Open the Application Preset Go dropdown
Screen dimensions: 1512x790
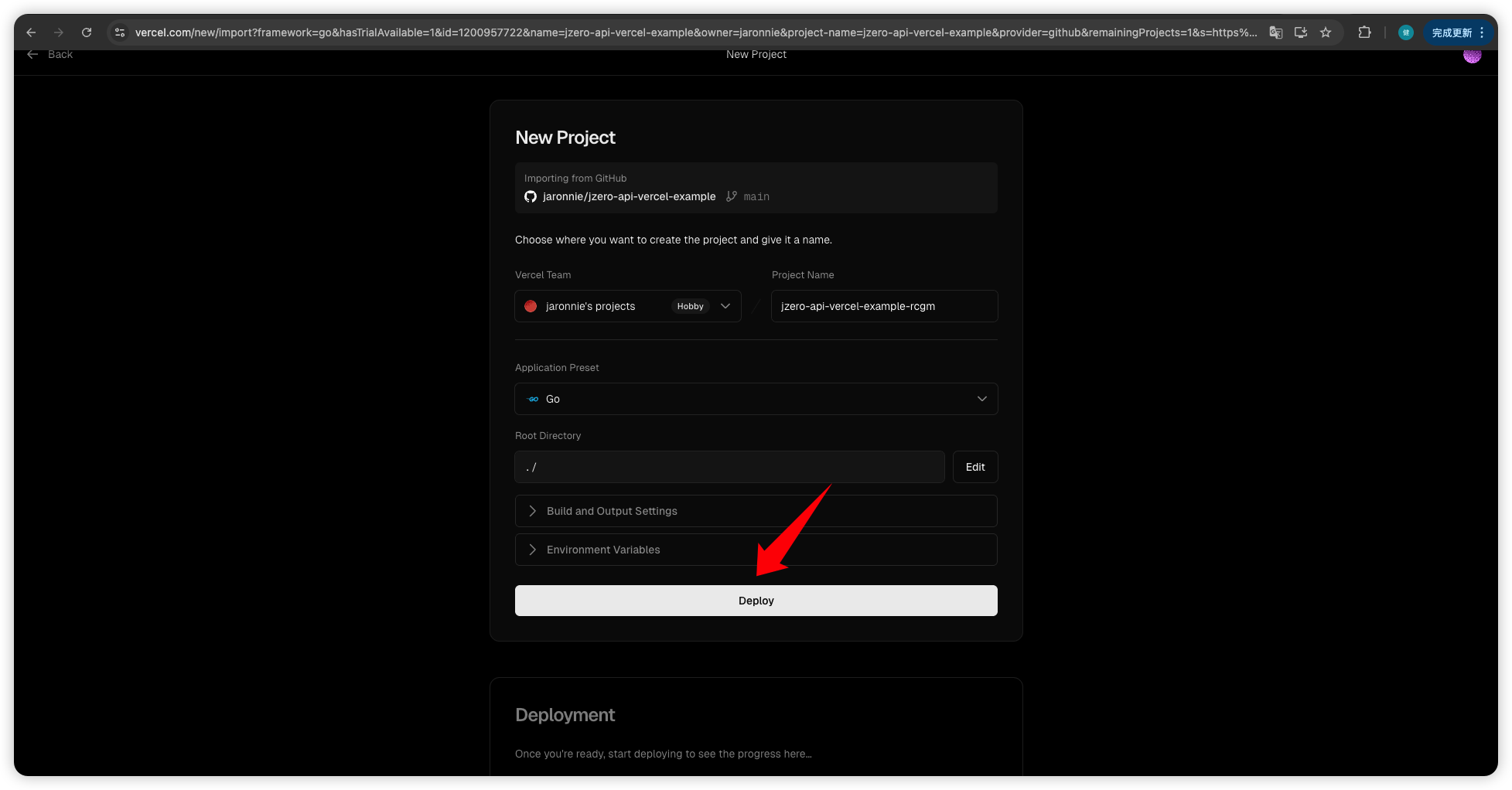coord(756,399)
